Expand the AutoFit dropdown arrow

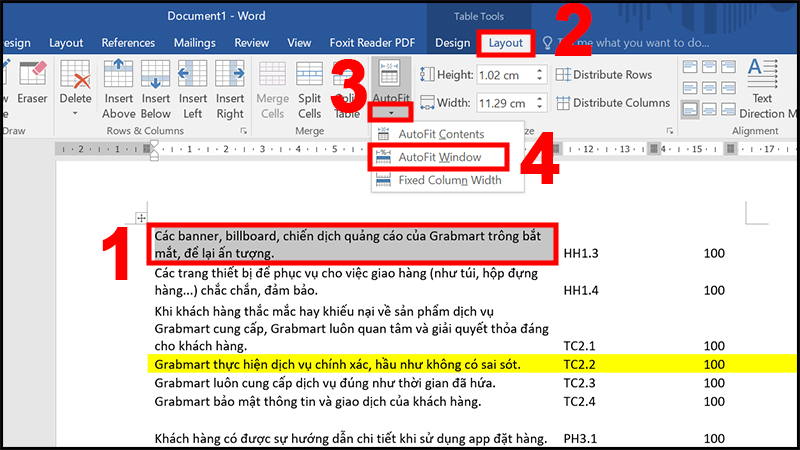389,112
